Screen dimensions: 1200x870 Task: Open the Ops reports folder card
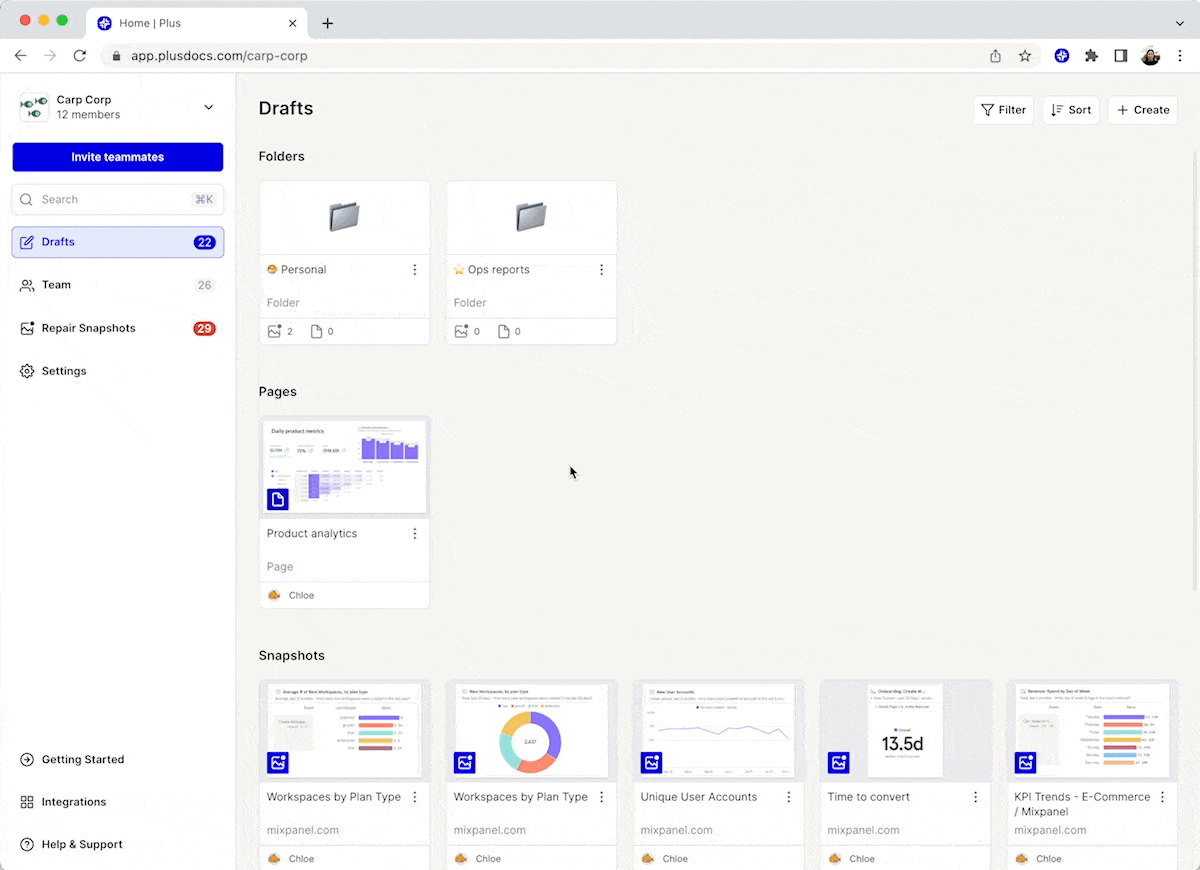pos(531,263)
